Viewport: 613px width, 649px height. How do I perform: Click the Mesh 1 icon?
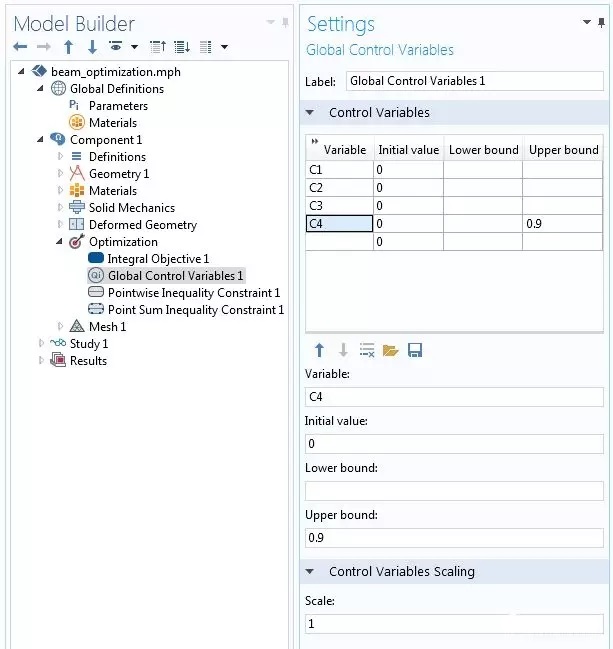click(x=77, y=326)
